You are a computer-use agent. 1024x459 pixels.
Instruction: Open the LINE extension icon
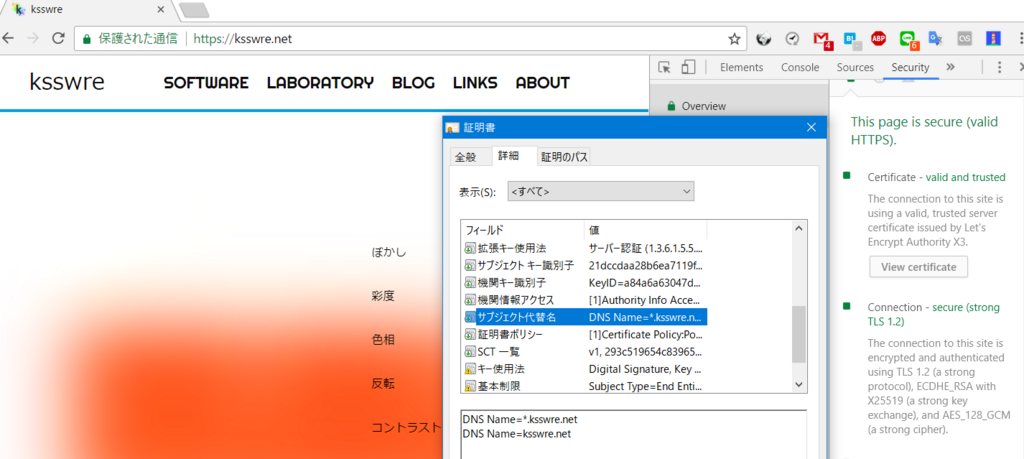click(908, 40)
